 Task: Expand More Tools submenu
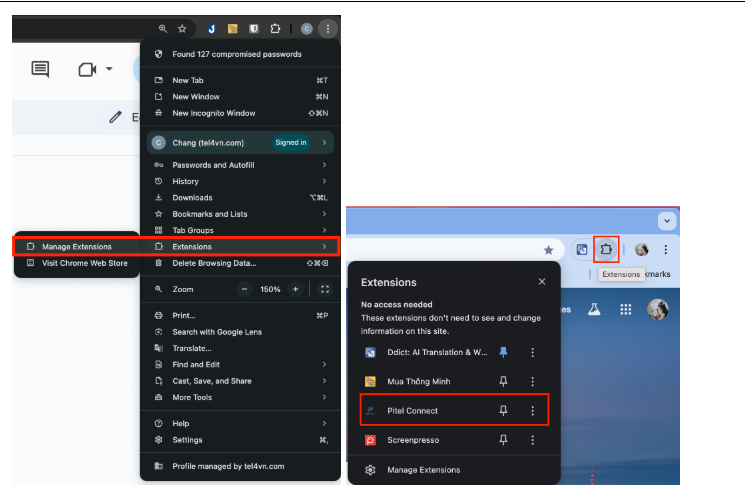point(240,397)
